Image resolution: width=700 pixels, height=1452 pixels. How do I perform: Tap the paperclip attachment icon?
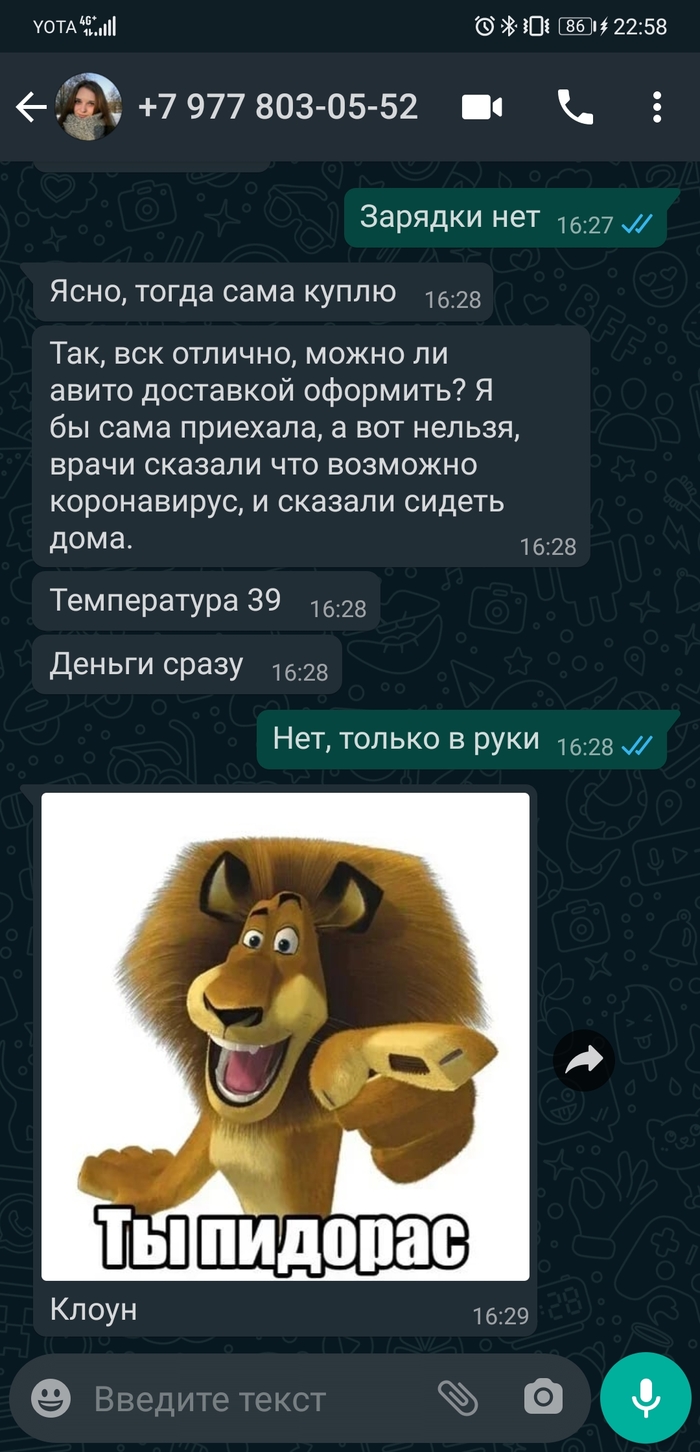tap(458, 1397)
